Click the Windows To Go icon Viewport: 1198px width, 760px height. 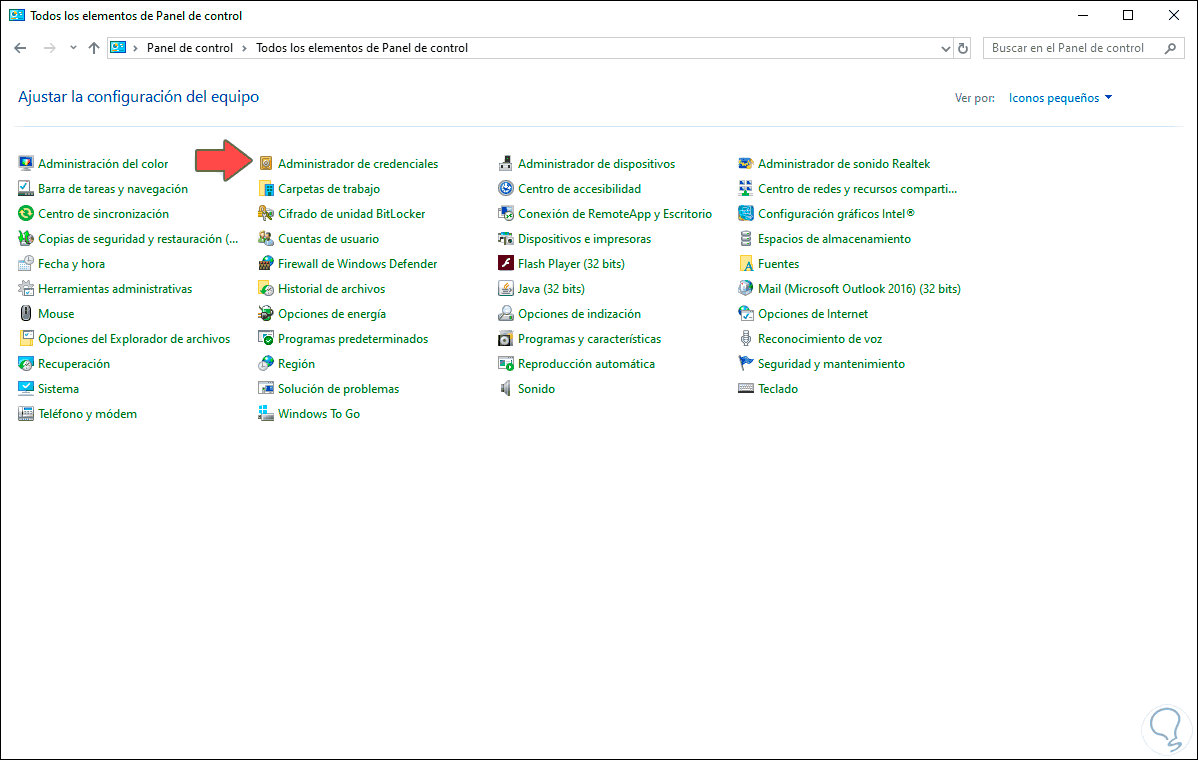pos(266,414)
